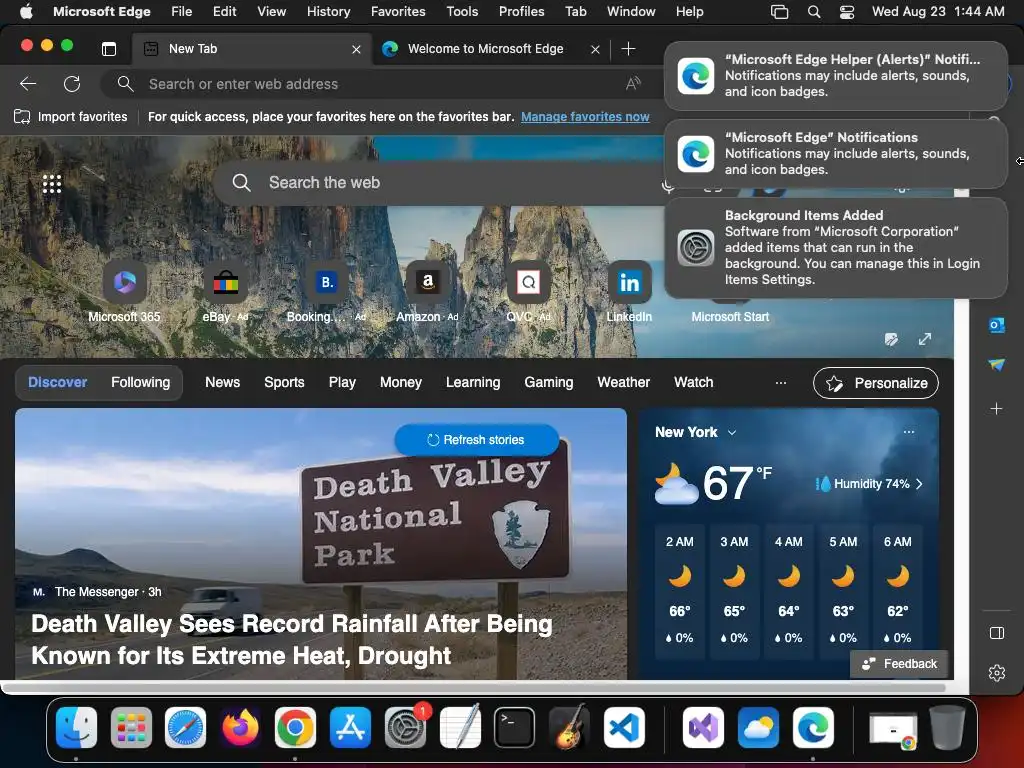Image resolution: width=1024 pixels, height=768 pixels.
Task: Open the edit background image icon
Action: (x=891, y=339)
